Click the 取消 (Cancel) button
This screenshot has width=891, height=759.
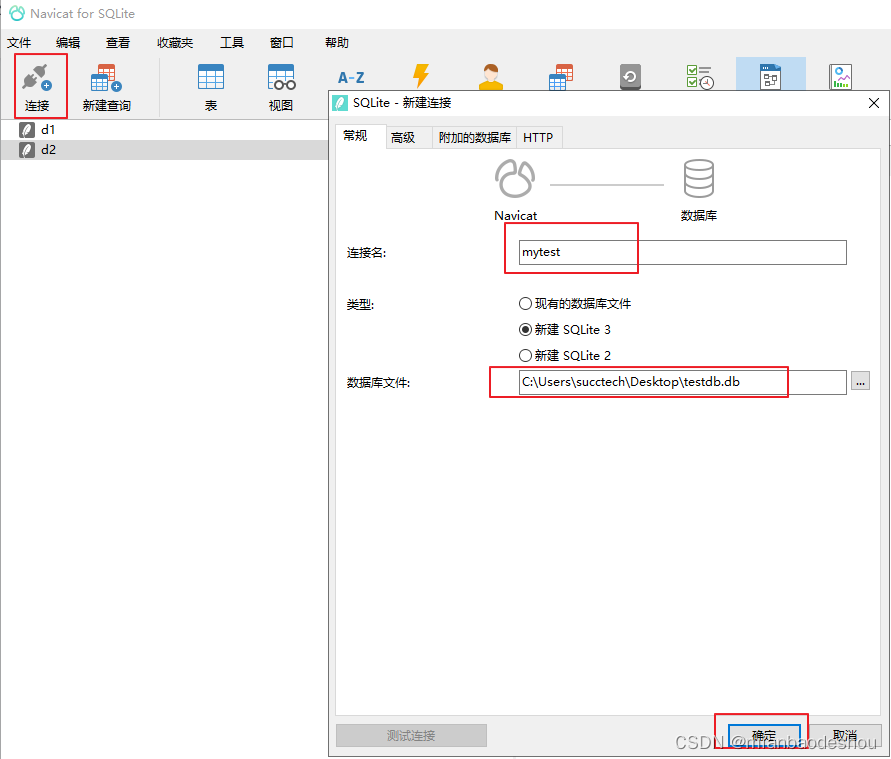tap(844, 736)
